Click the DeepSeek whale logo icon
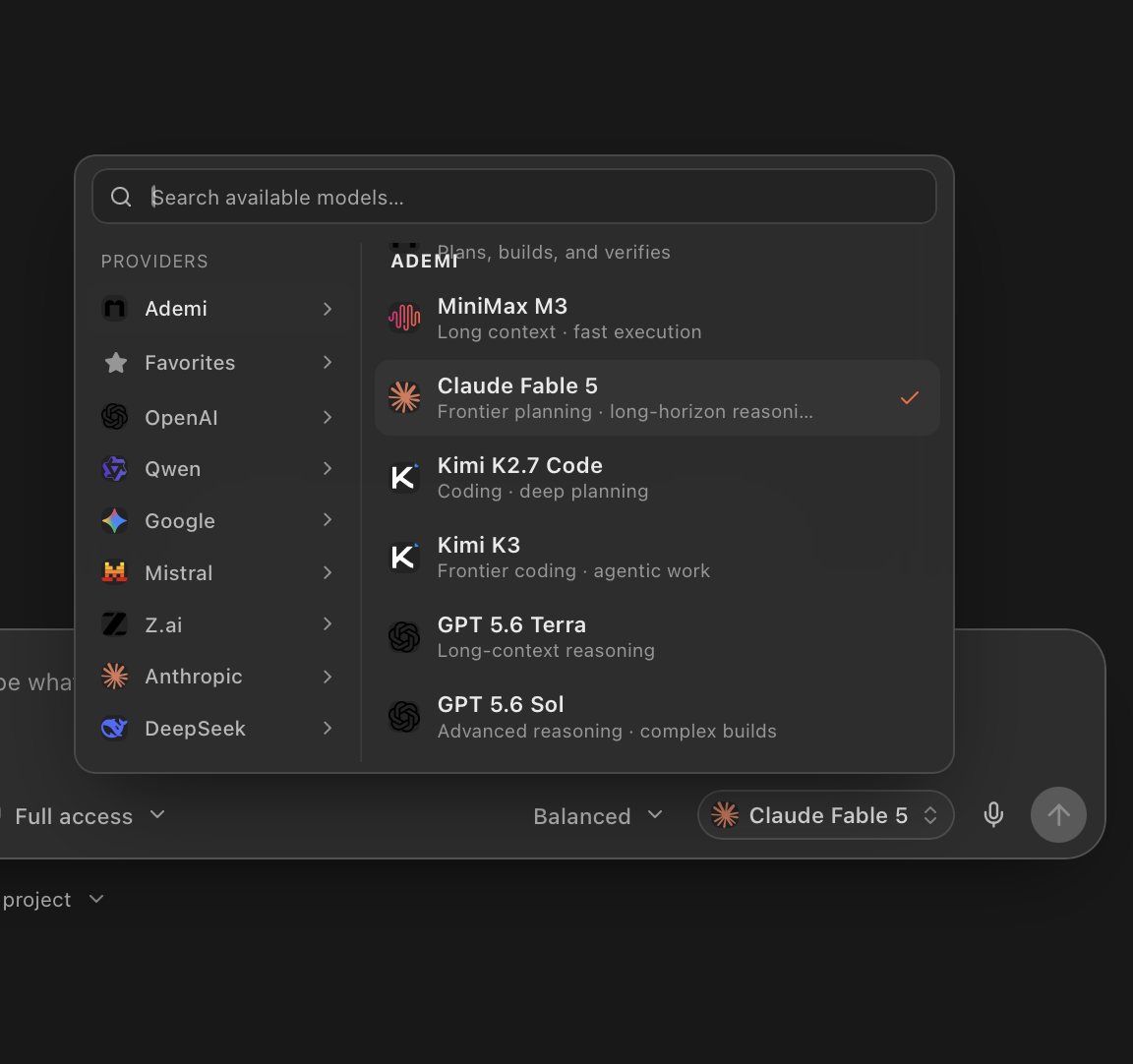Viewport: 1133px width, 1064px height. [115, 728]
